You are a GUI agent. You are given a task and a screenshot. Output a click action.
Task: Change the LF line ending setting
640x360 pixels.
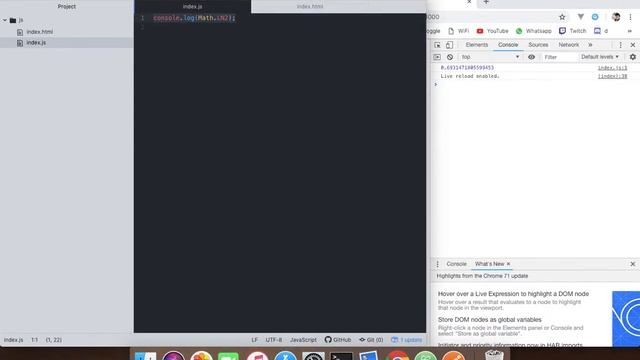pyautogui.click(x=254, y=340)
